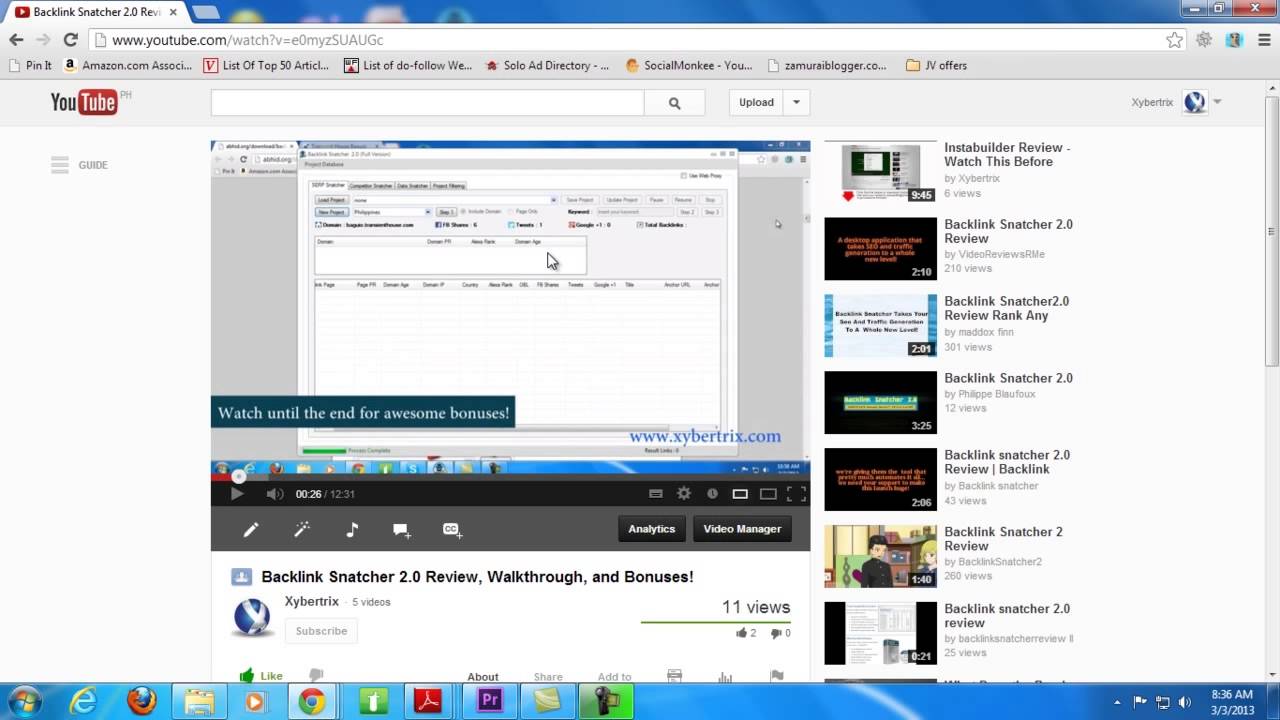The width and height of the screenshot is (1280, 720).
Task: Open the Share tab below the video
Action: [548, 677]
